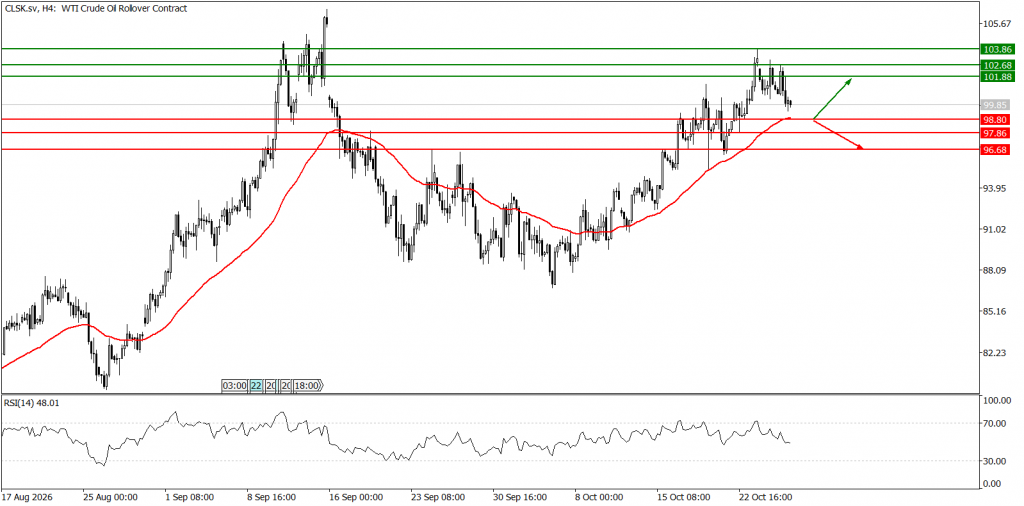Click the 93.95 value on the price axis
Image resolution: width=1024 pixels, height=506 pixels.
997,188
